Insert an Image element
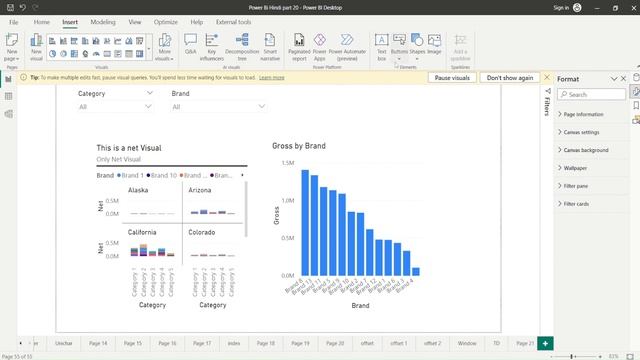Image resolution: width=640 pixels, height=360 pixels. [x=434, y=43]
